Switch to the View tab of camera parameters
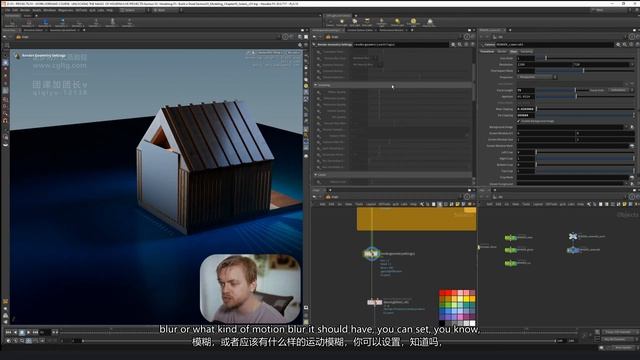This screenshot has height=360, width=640. 513,51
